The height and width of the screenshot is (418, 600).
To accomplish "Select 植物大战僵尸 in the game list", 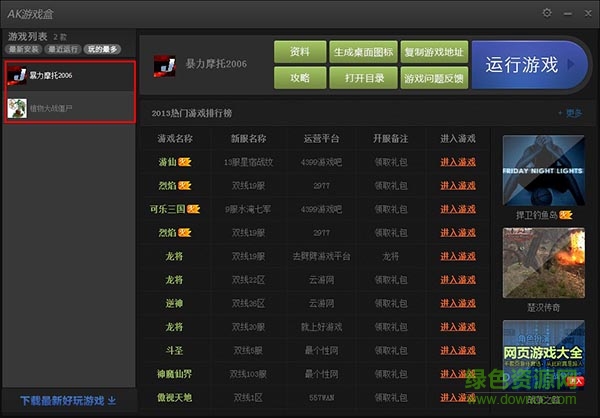I will pyautogui.click(x=70, y=108).
